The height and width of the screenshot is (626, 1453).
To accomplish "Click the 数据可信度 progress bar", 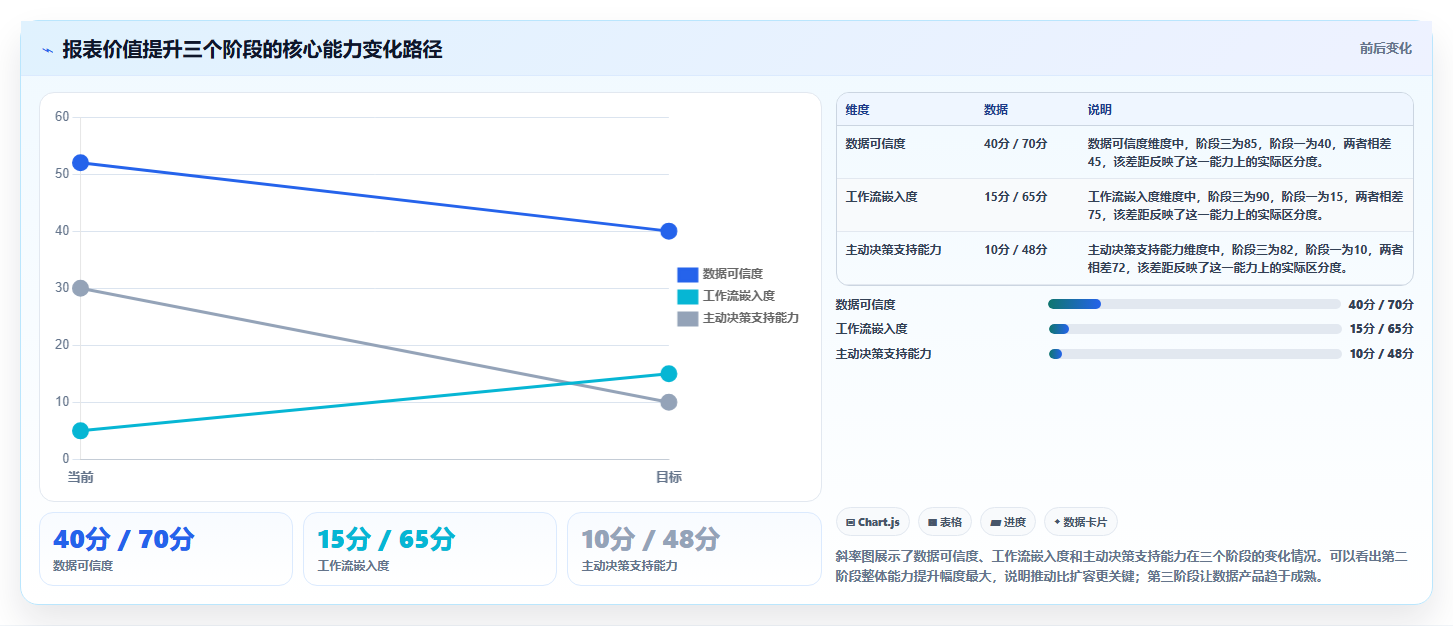I will pyautogui.click(x=1194, y=304).
